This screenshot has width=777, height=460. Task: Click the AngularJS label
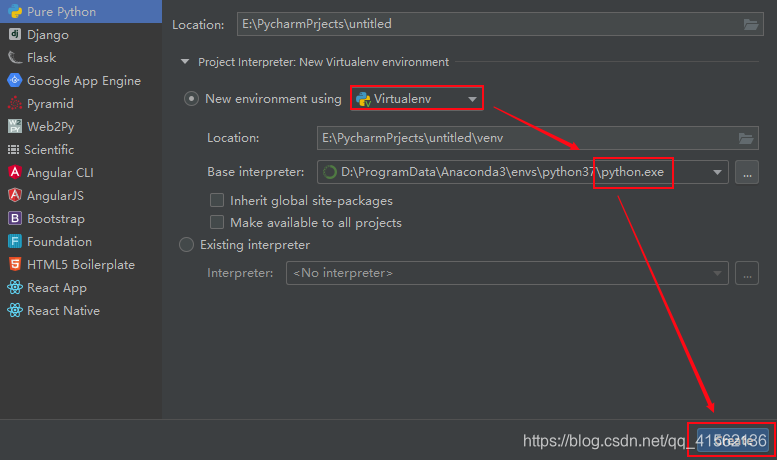[55, 195]
